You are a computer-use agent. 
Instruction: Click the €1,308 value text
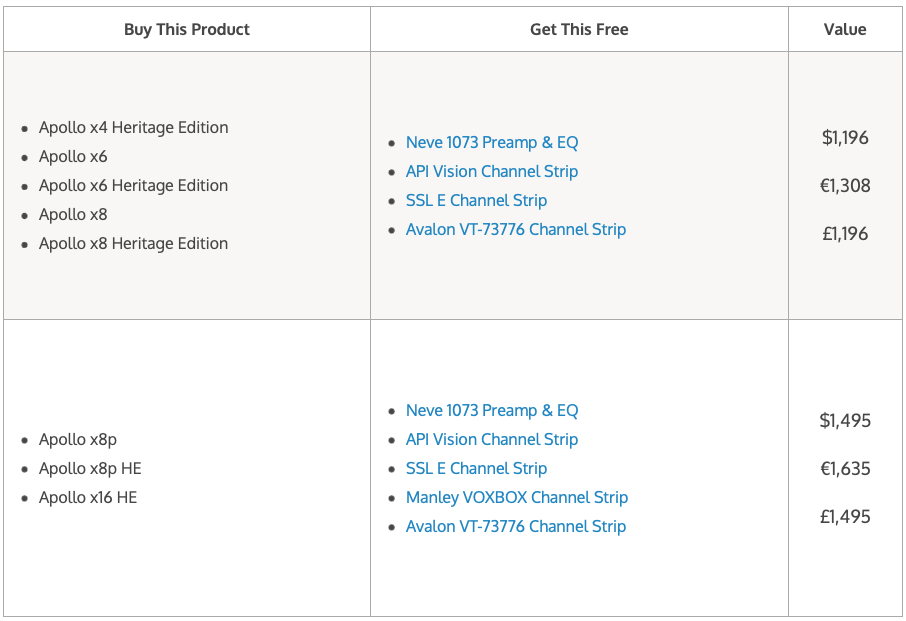click(845, 186)
